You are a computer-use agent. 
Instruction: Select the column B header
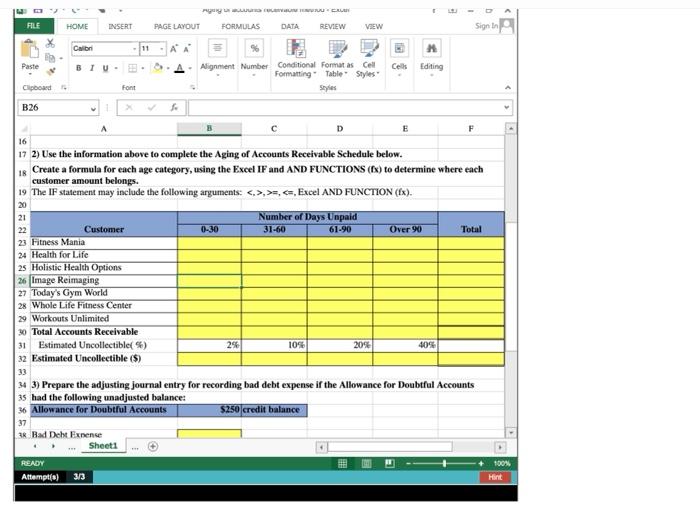click(209, 129)
